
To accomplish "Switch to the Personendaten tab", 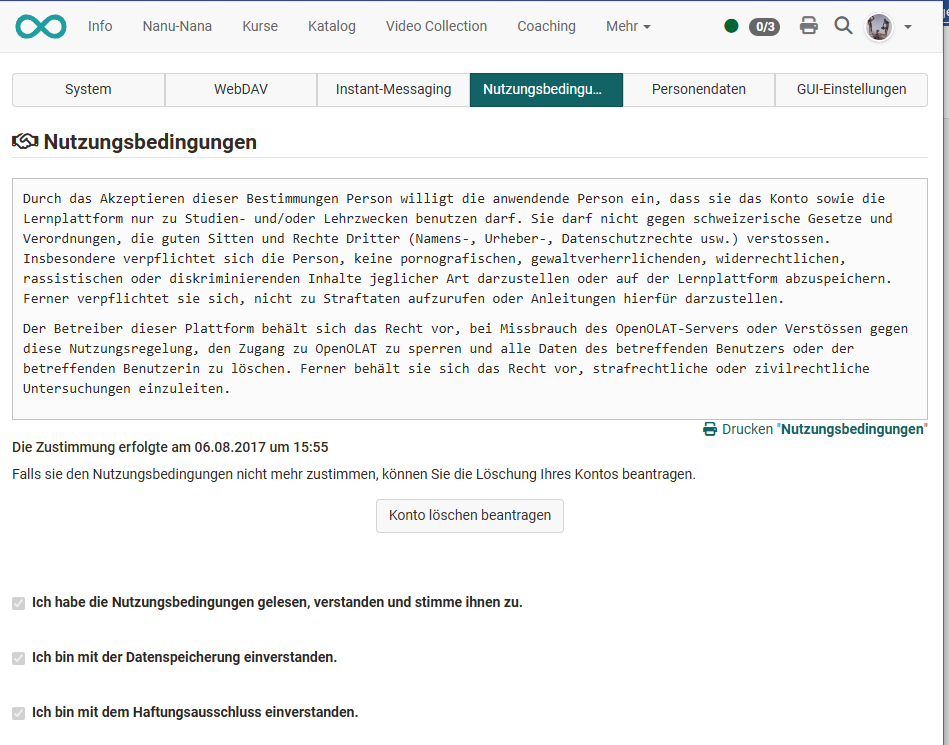I will click(x=698, y=89).
